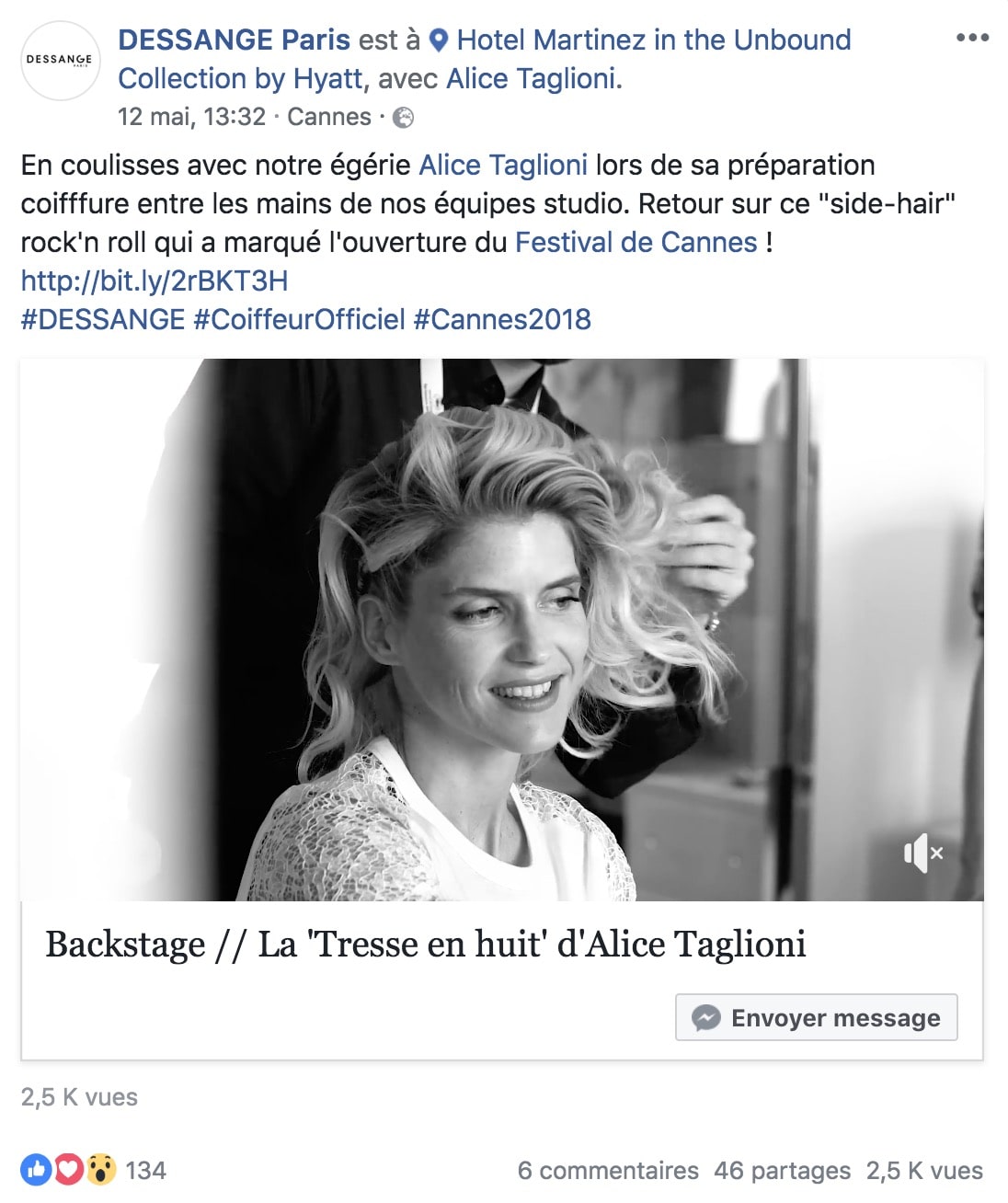Screen dimensions: 1008x1203
Task: Click the DESSANGE profile picture logo
Action: click(60, 60)
